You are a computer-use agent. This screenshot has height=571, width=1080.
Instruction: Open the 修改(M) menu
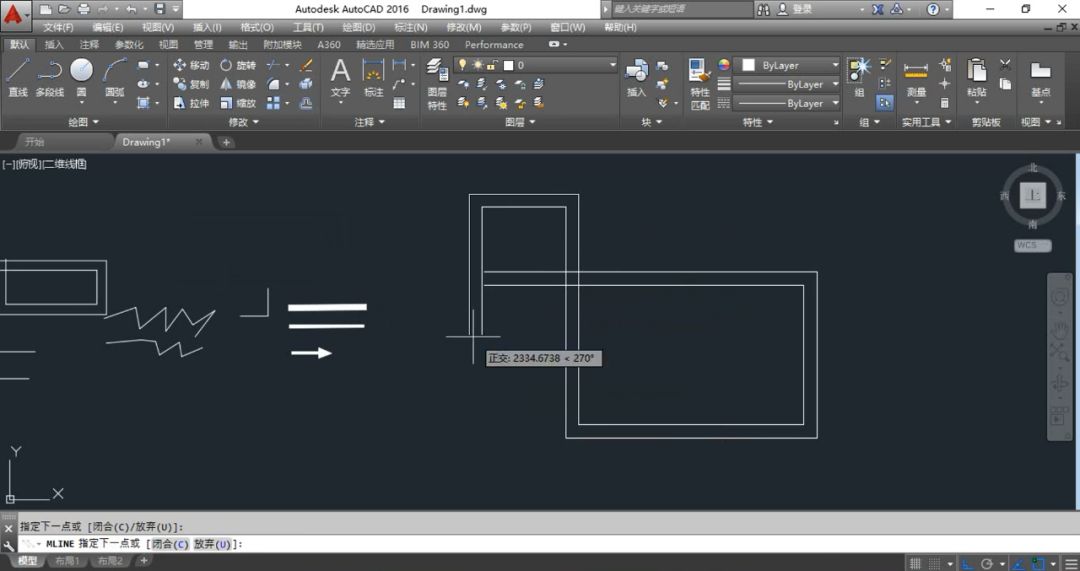click(x=464, y=28)
